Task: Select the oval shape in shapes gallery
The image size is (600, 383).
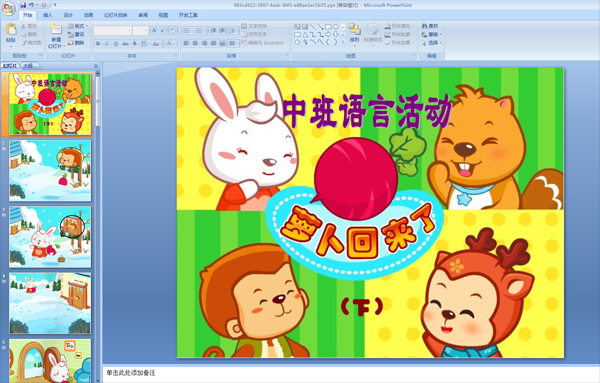Action: (x=336, y=27)
